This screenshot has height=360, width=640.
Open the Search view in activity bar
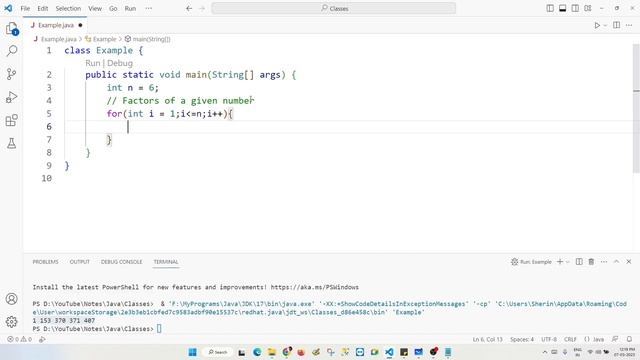pos(11,51)
